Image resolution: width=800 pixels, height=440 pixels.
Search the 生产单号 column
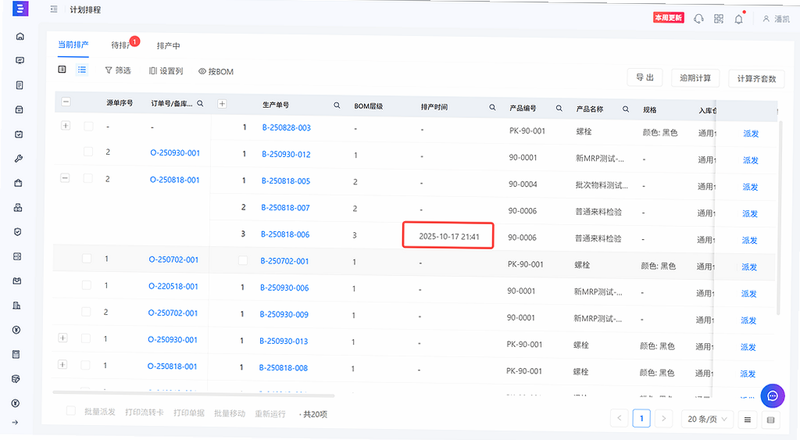pos(337,105)
